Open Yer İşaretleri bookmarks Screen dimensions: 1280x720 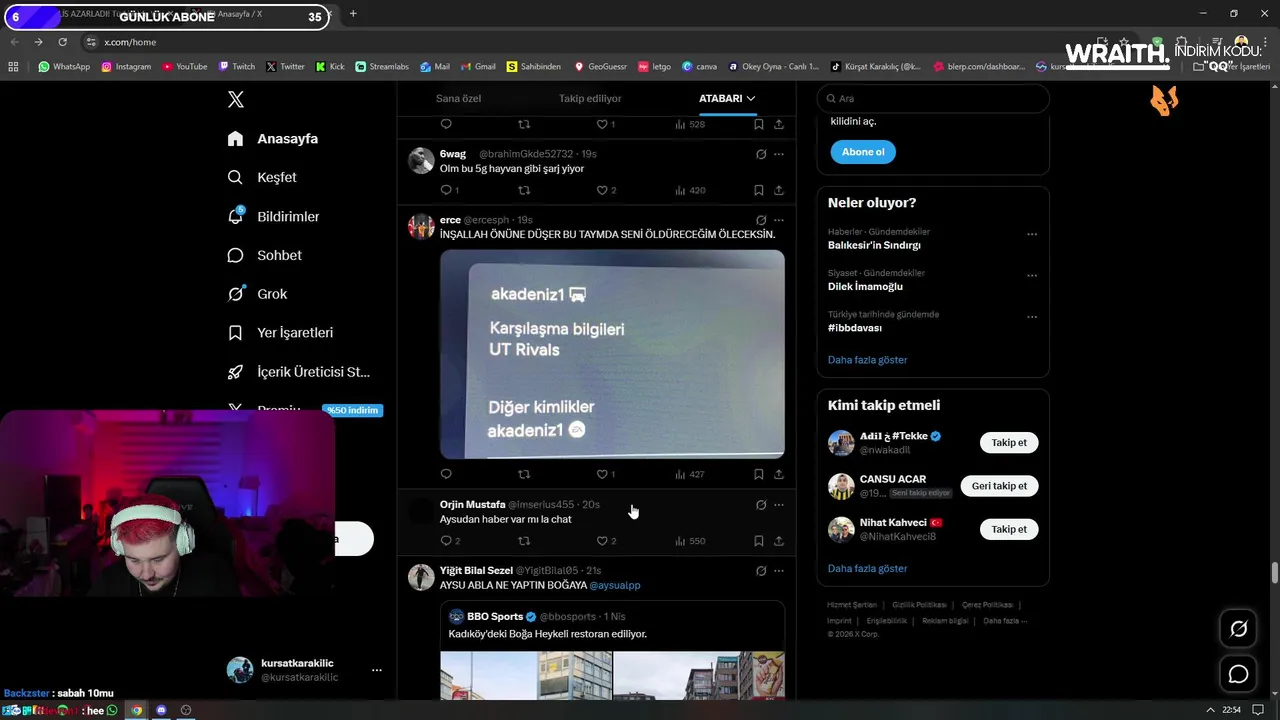pyautogui.click(x=280, y=332)
